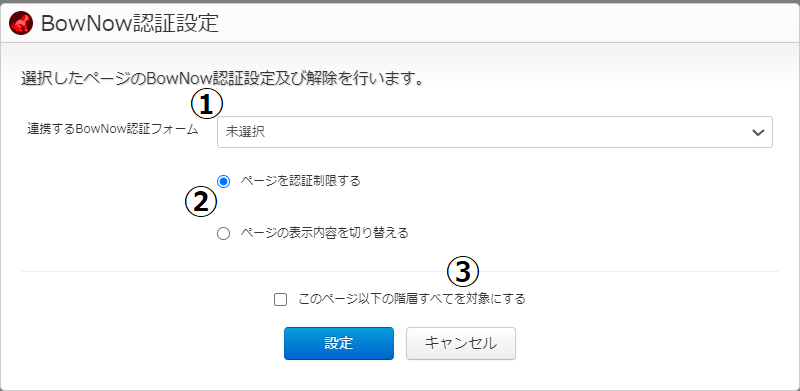Click the dropdown chevron arrow beside 未選択
Image resolution: width=800 pixels, height=391 pixels.
[x=758, y=133]
